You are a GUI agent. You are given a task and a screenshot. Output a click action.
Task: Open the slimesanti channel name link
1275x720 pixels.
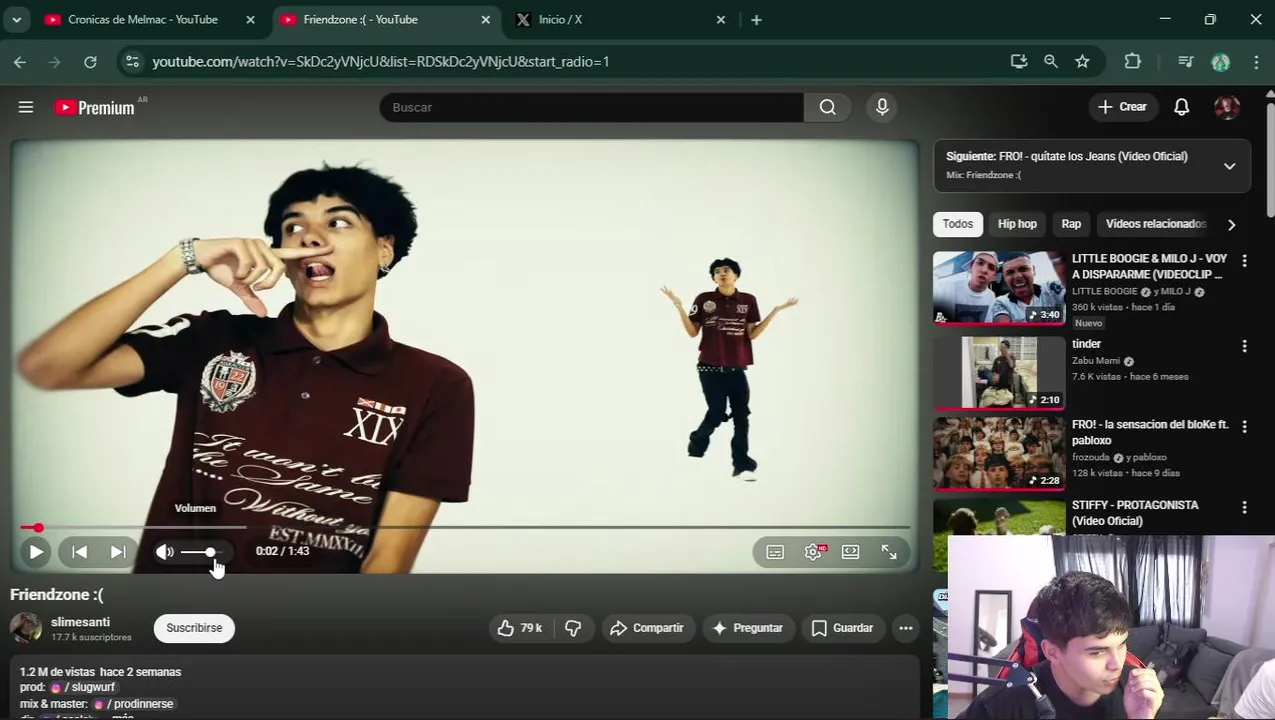click(80, 622)
